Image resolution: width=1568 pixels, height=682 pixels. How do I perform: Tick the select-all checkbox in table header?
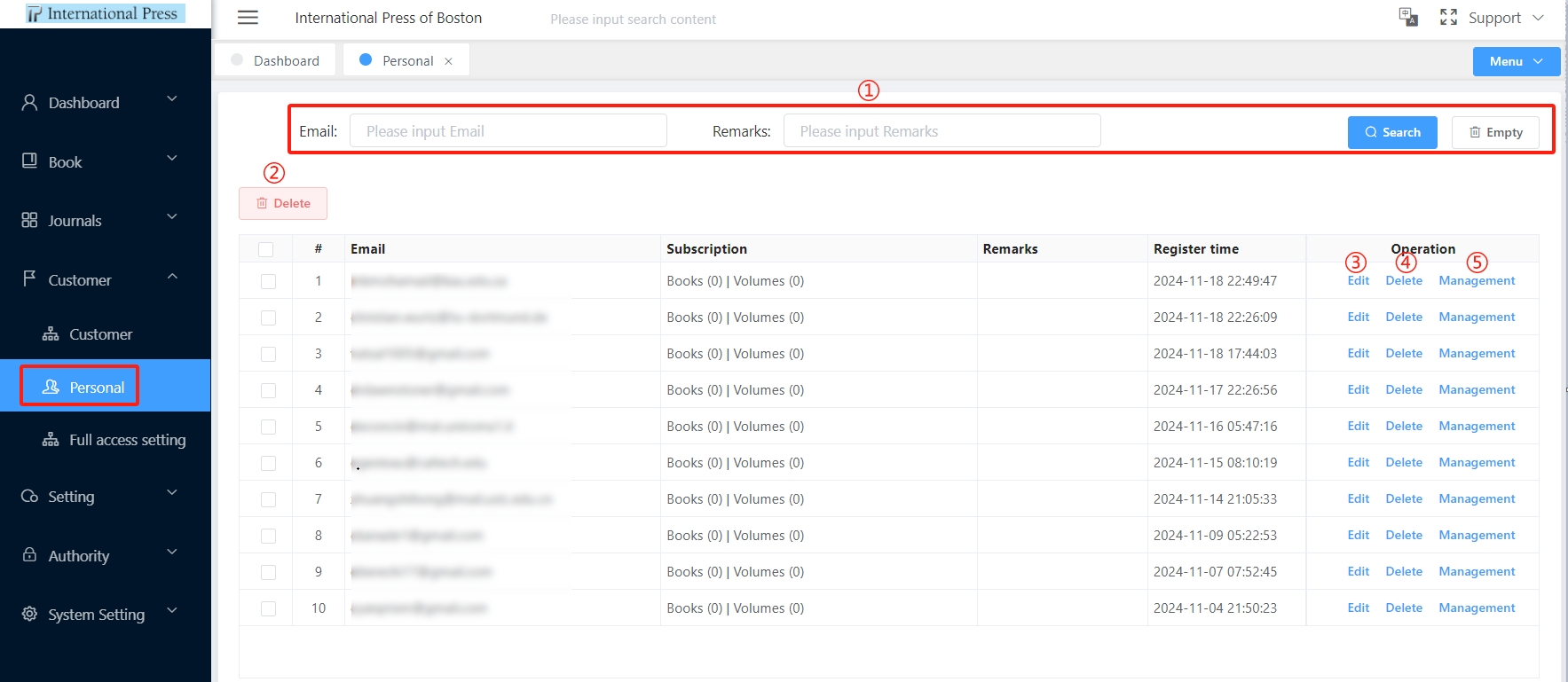(265, 249)
